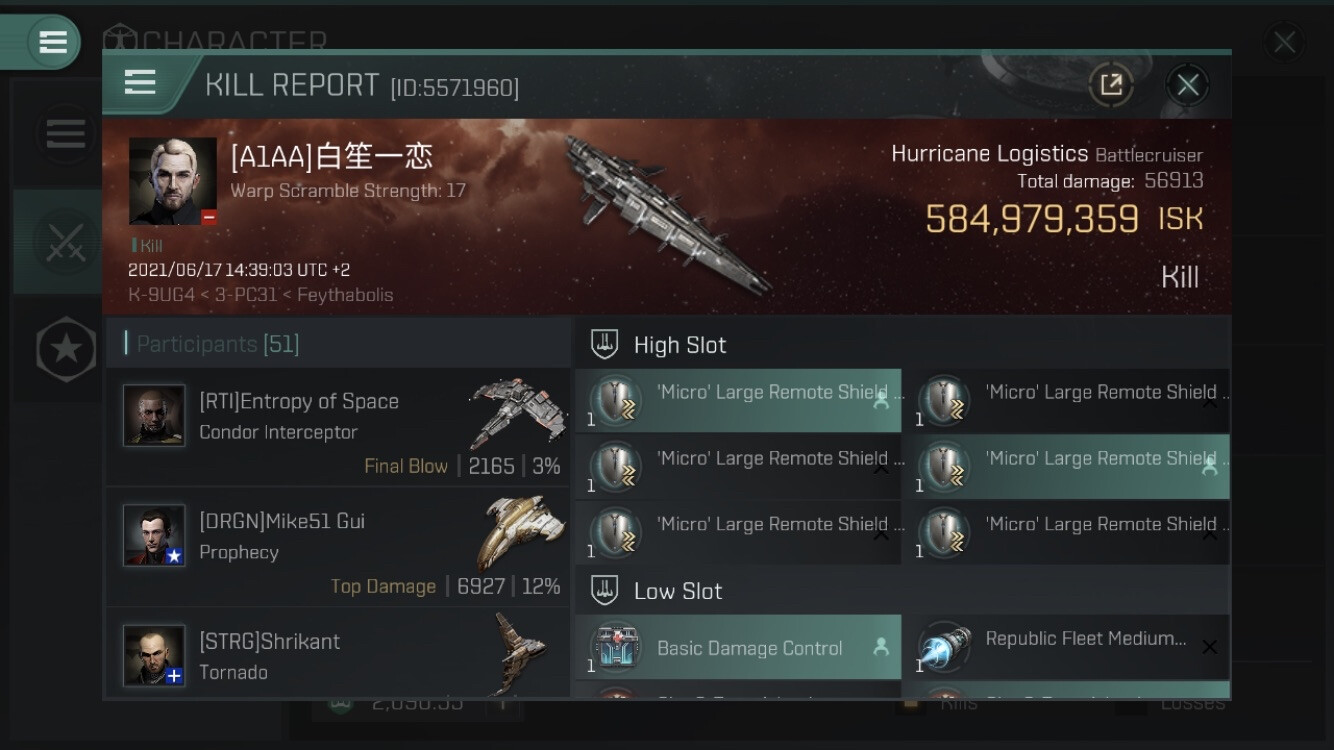Image resolution: width=1334 pixels, height=750 pixels.
Task: Click Shrikant pilot portrait
Action: (x=154, y=655)
